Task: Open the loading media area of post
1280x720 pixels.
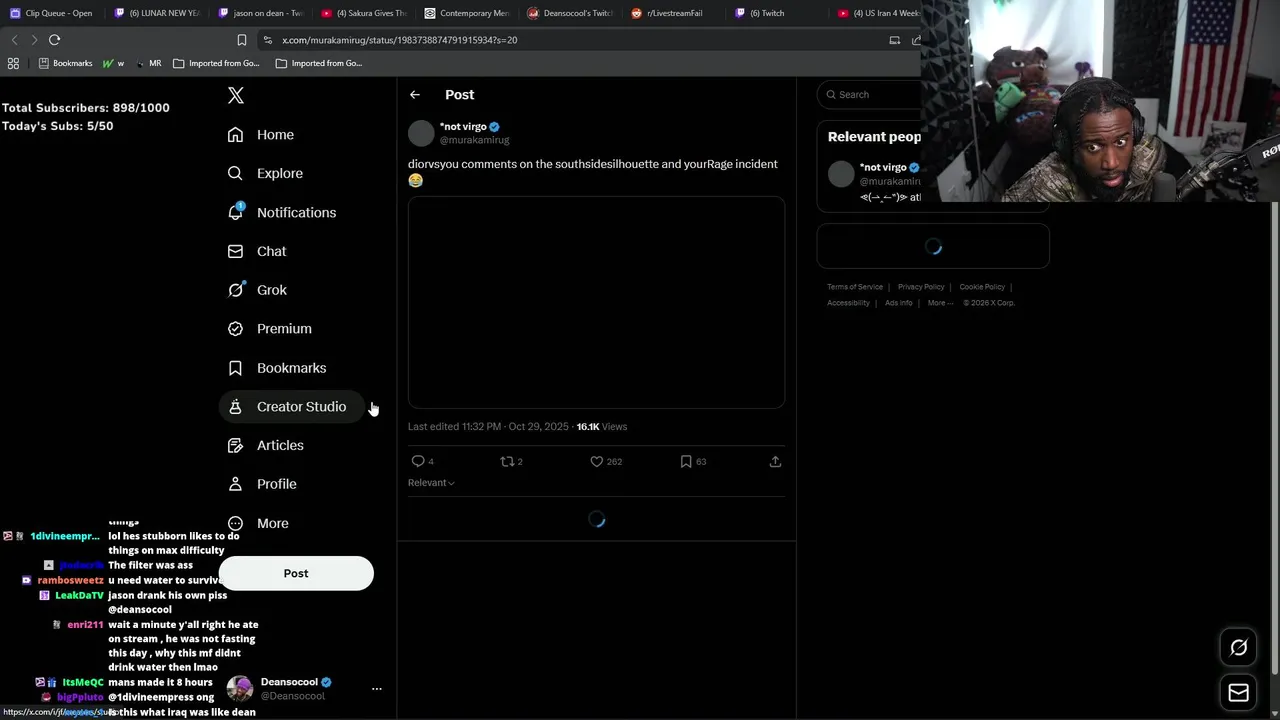Action: tap(596, 302)
